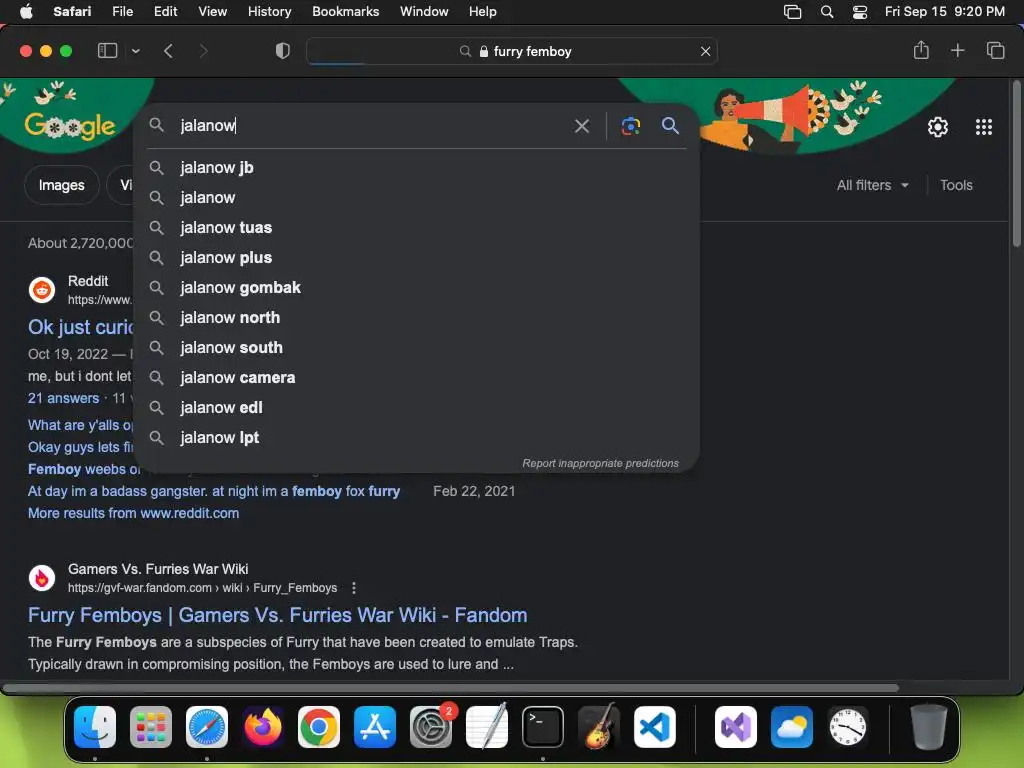Image resolution: width=1024 pixels, height=768 pixels.
Task: Click 'More results from www.reddit.com' link
Action: [133, 513]
